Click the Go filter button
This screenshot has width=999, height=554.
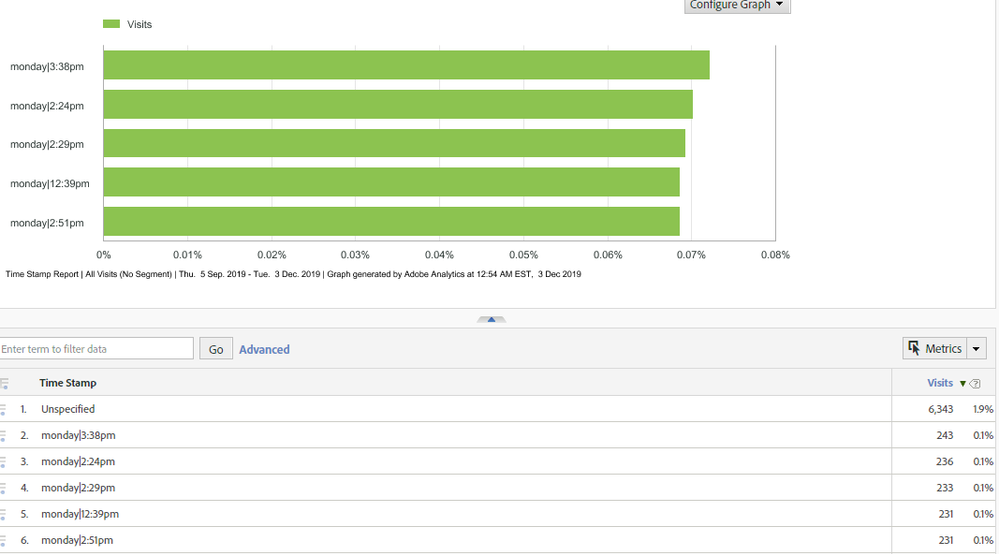pos(216,349)
